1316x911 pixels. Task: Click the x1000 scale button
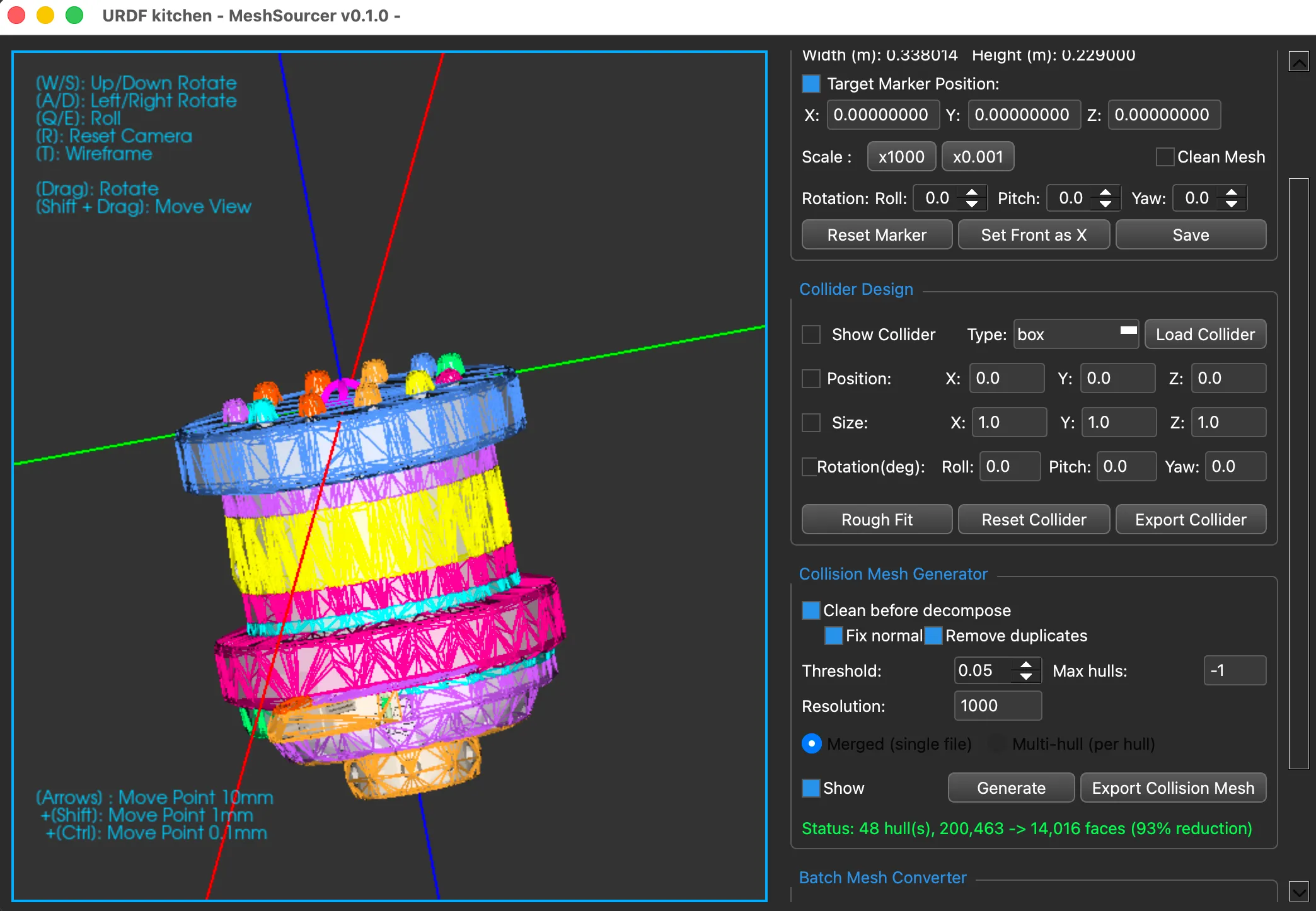[901, 157]
